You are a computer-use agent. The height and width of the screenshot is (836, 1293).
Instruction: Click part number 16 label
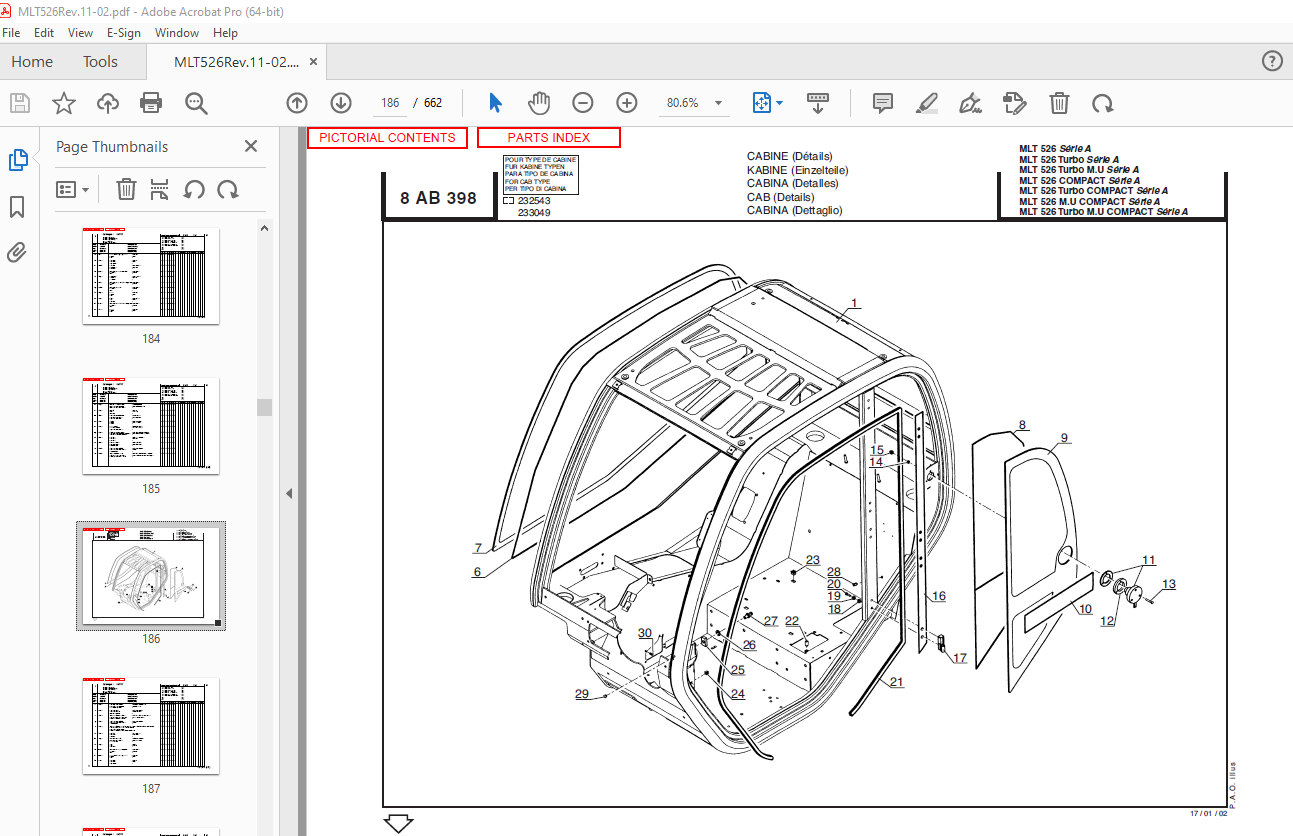(x=938, y=597)
